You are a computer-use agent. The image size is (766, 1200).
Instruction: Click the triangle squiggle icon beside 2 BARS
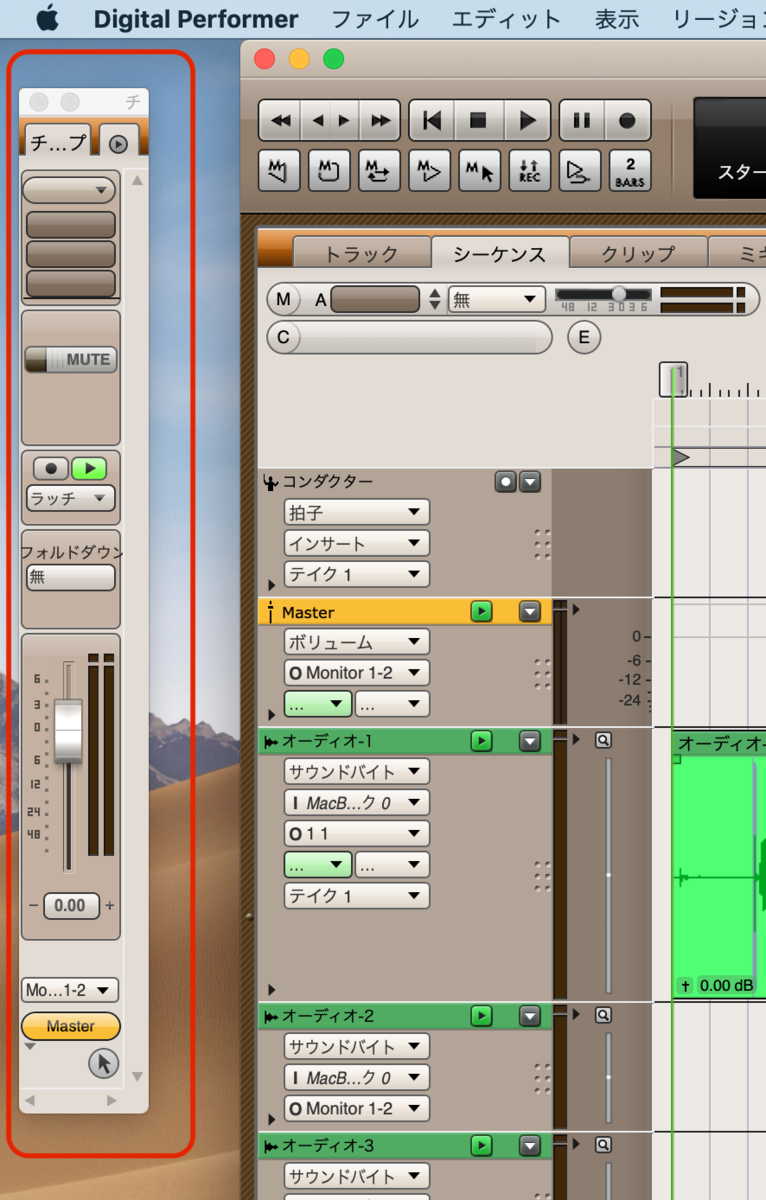click(x=580, y=170)
